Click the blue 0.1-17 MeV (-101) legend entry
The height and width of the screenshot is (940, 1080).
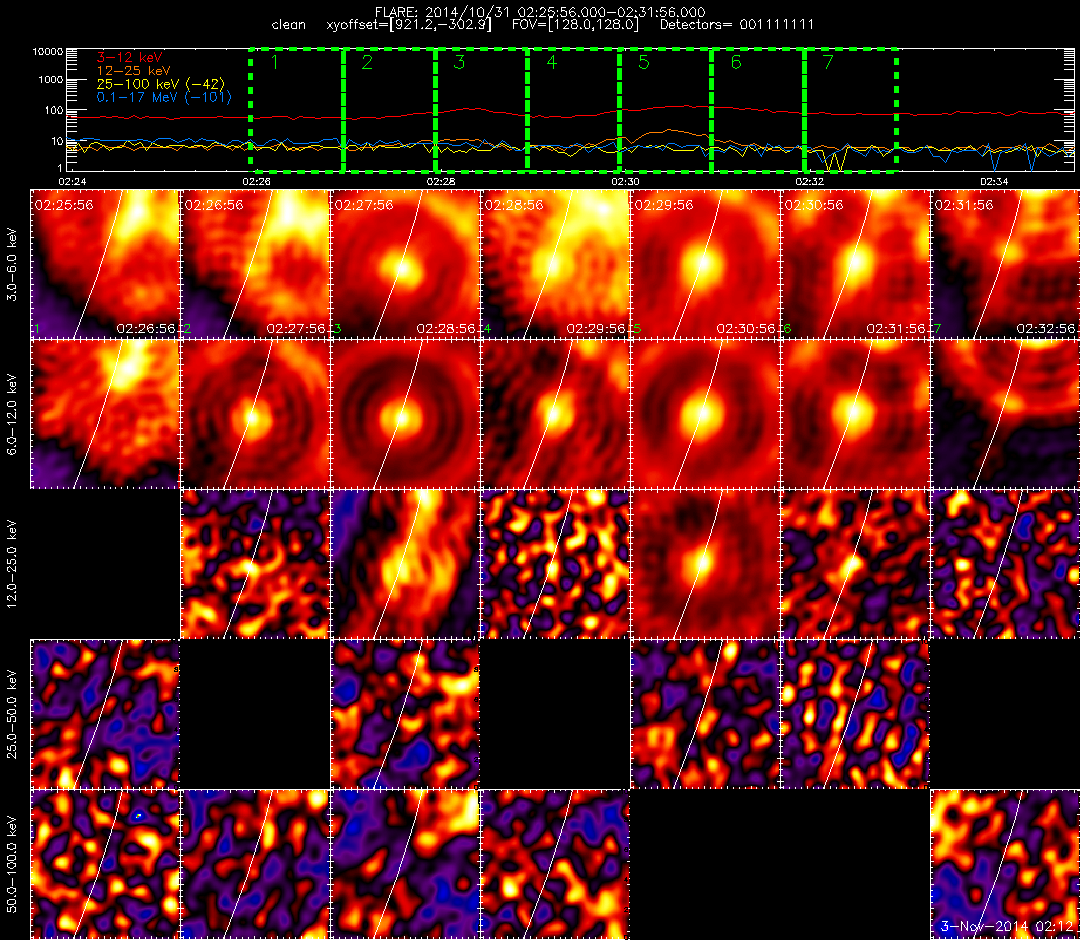(x=163, y=97)
